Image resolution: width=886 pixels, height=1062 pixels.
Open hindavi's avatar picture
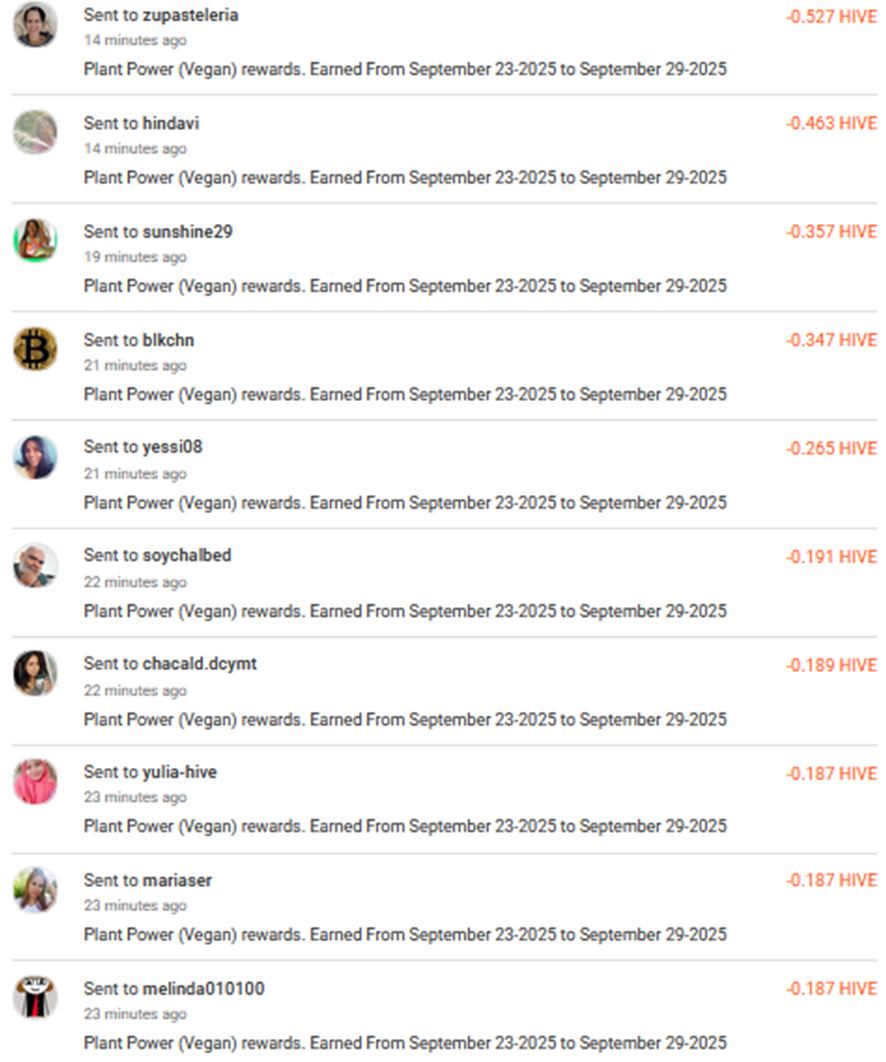[x=35, y=132]
